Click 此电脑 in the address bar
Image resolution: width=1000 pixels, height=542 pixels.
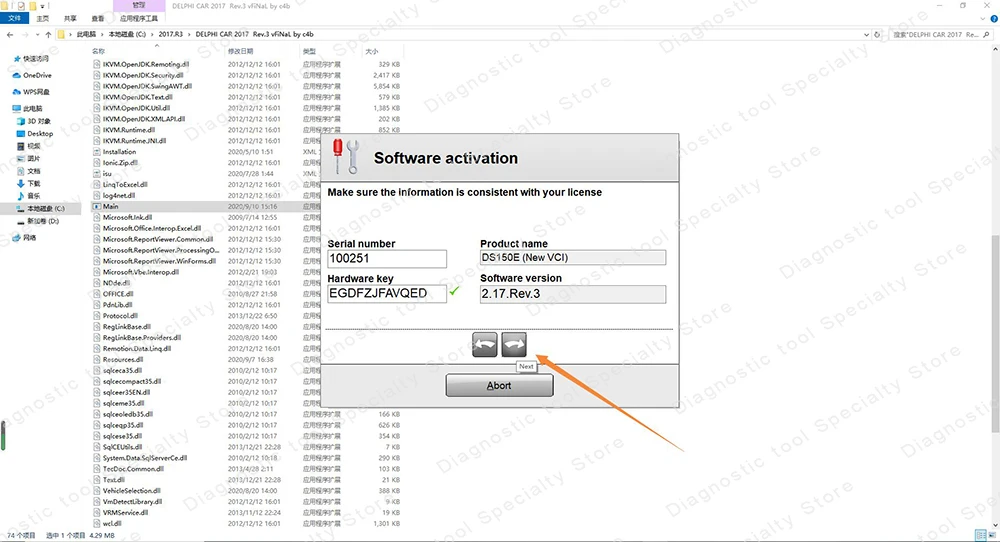[86, 34]
